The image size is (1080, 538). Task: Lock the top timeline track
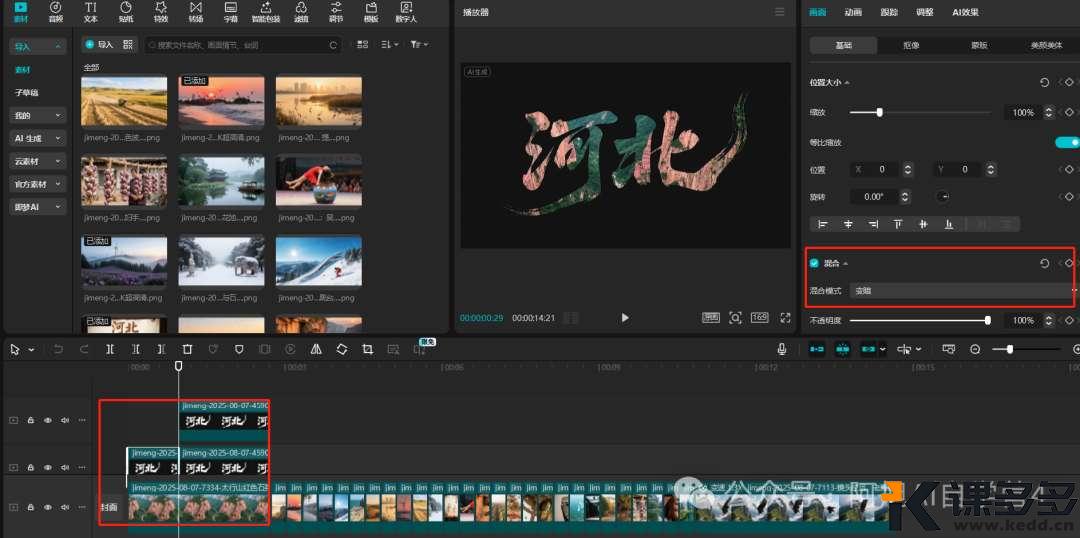[31, 420]
